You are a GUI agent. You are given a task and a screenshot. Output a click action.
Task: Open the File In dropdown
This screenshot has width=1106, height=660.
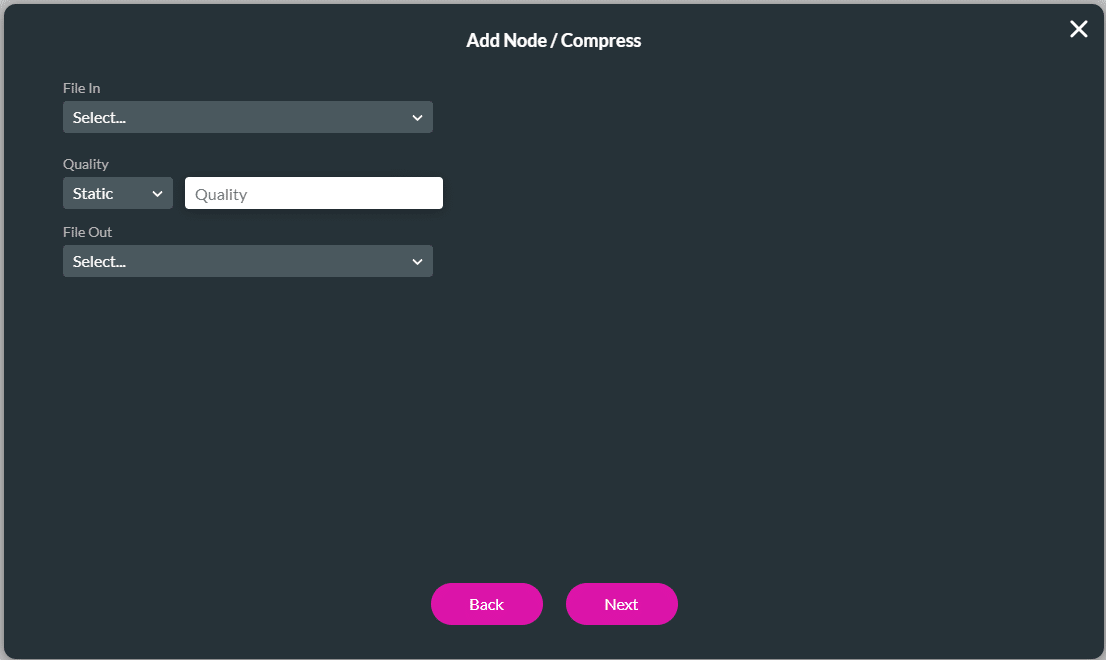(247, 117)
